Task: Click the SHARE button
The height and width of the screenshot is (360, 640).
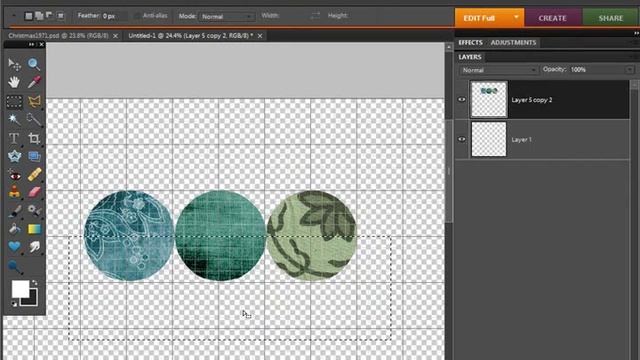Action: [x=611, y=18]
